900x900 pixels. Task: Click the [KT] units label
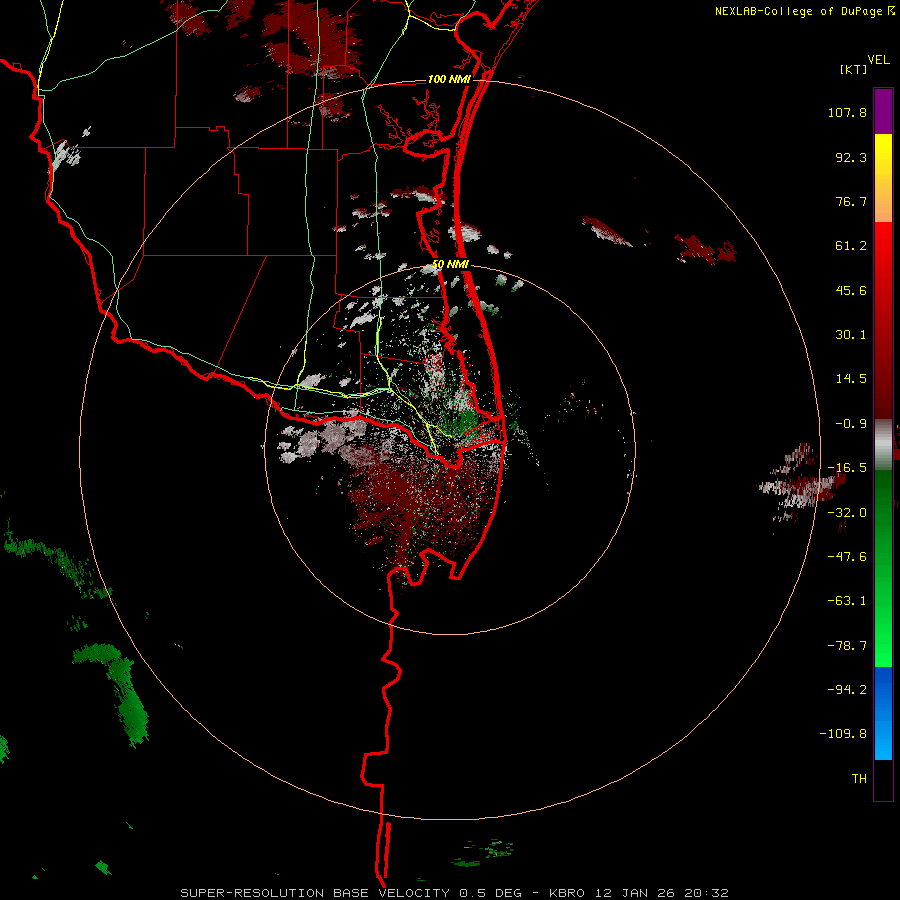(x=854, y=69)
